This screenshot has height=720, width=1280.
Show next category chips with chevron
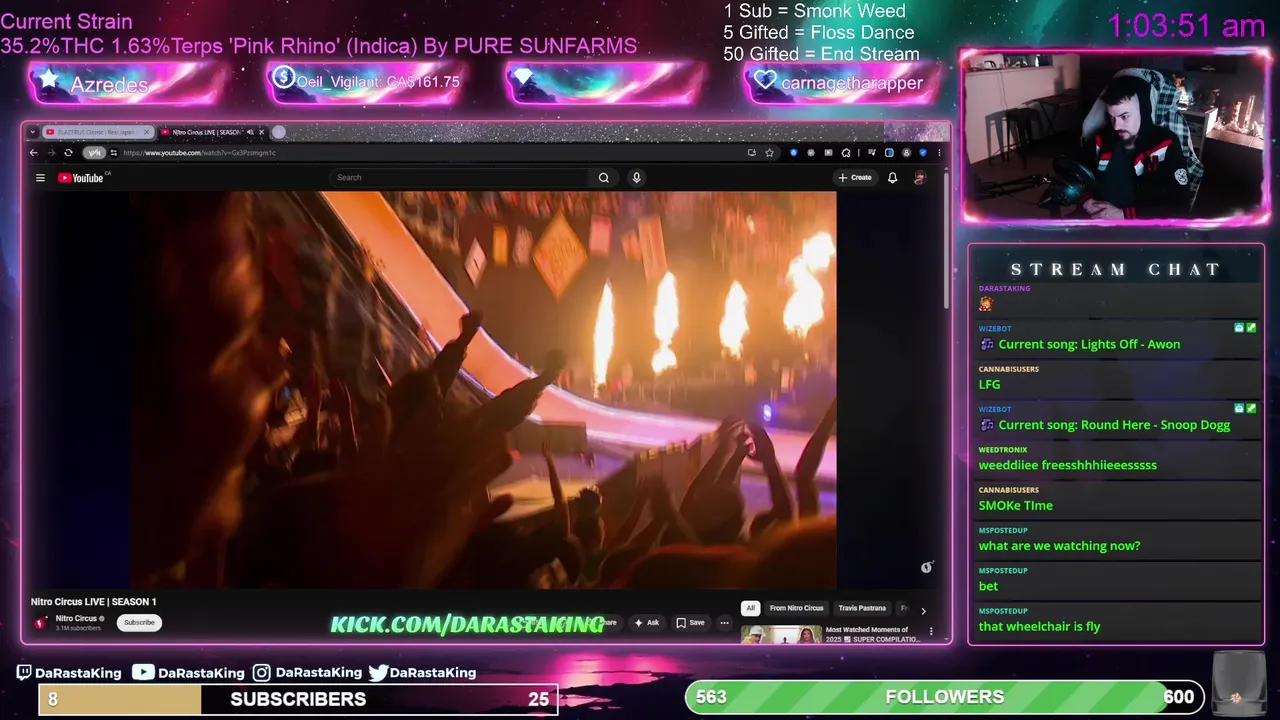[923, 609]
